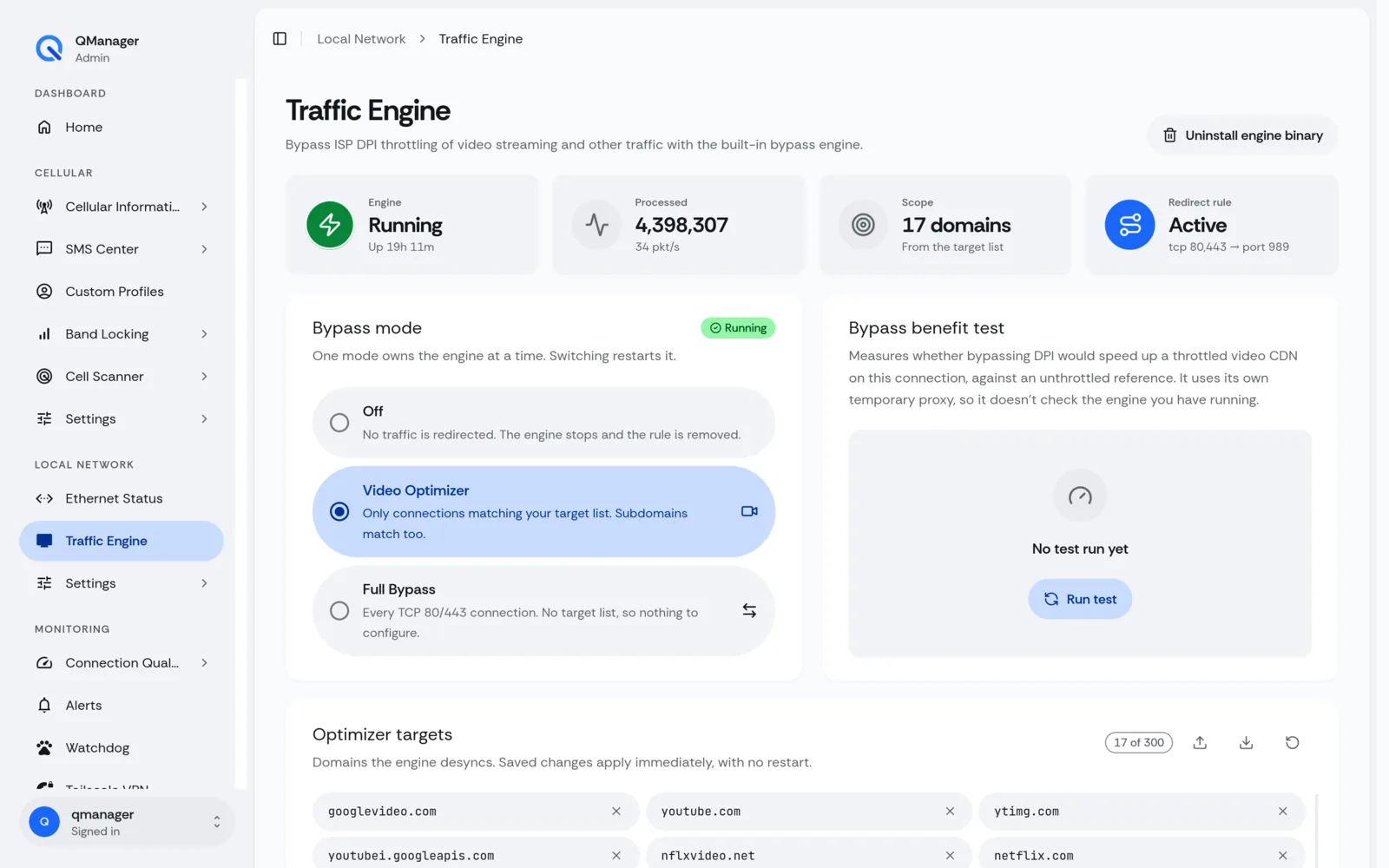Image resolution: width=1389 pixels, height=868 pixels.
Task: Click the gauge icon in benefit test
Action: (1080, 496)
